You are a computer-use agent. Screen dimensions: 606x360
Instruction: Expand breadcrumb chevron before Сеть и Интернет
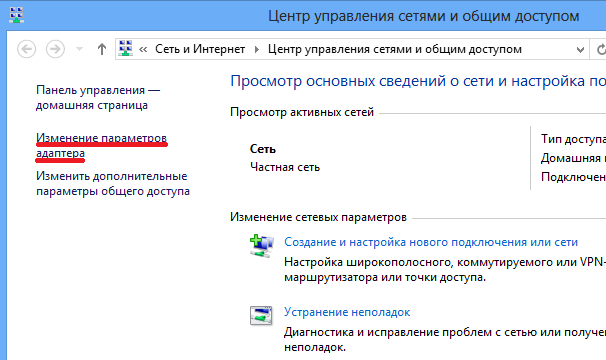pyautogui.click(x=143, y=49)
